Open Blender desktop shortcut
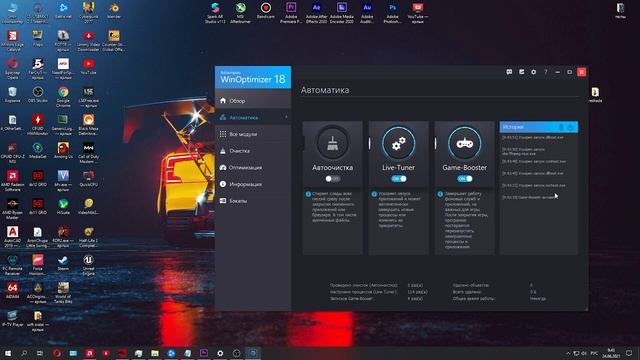Screen dimensions: 640x360 114,11
